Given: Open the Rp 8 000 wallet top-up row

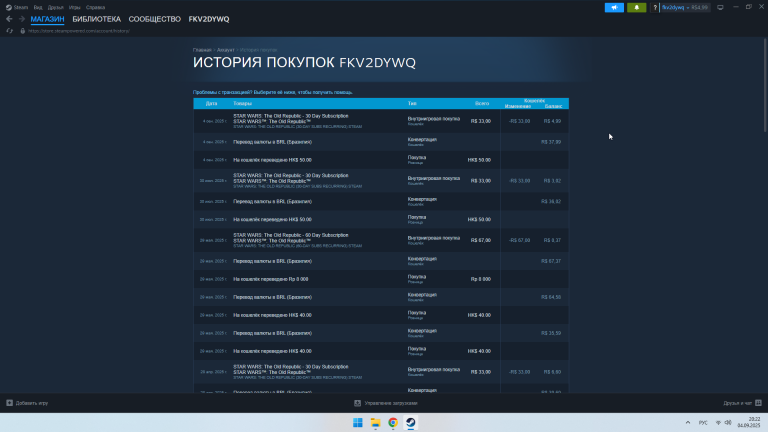Looking at the screenshot, I should 381,279.
